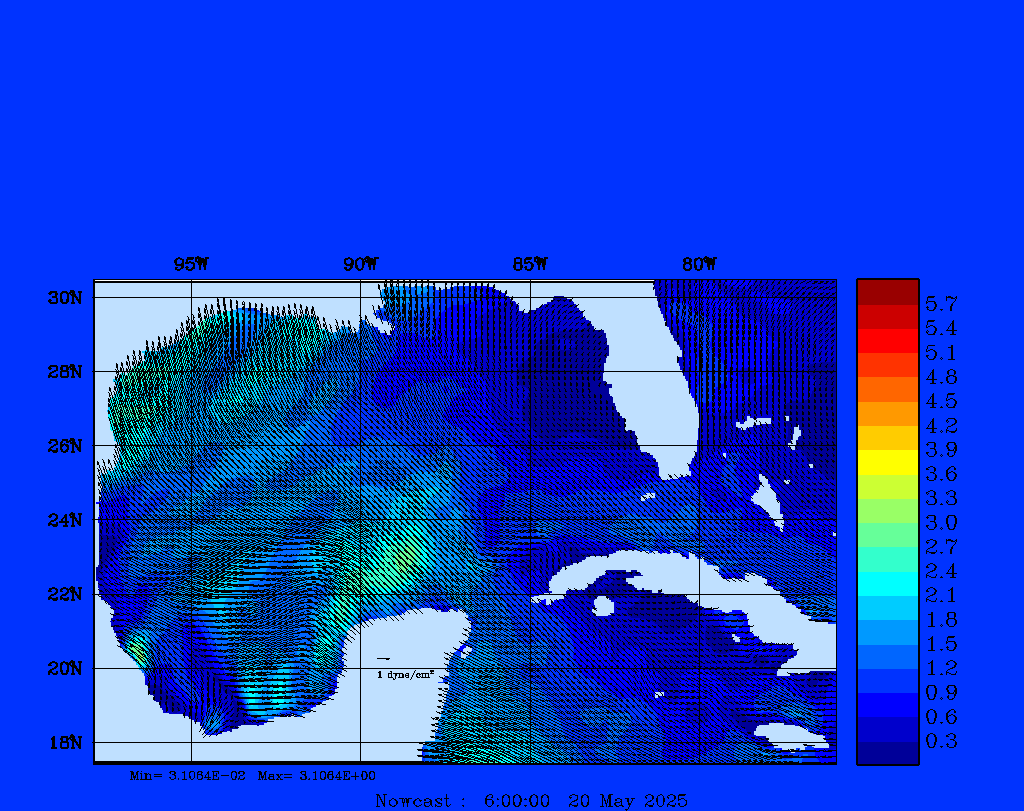Screen dimensions: 1024x811
Task: Select the 90W longitude label
Action: tap(360, 265)
